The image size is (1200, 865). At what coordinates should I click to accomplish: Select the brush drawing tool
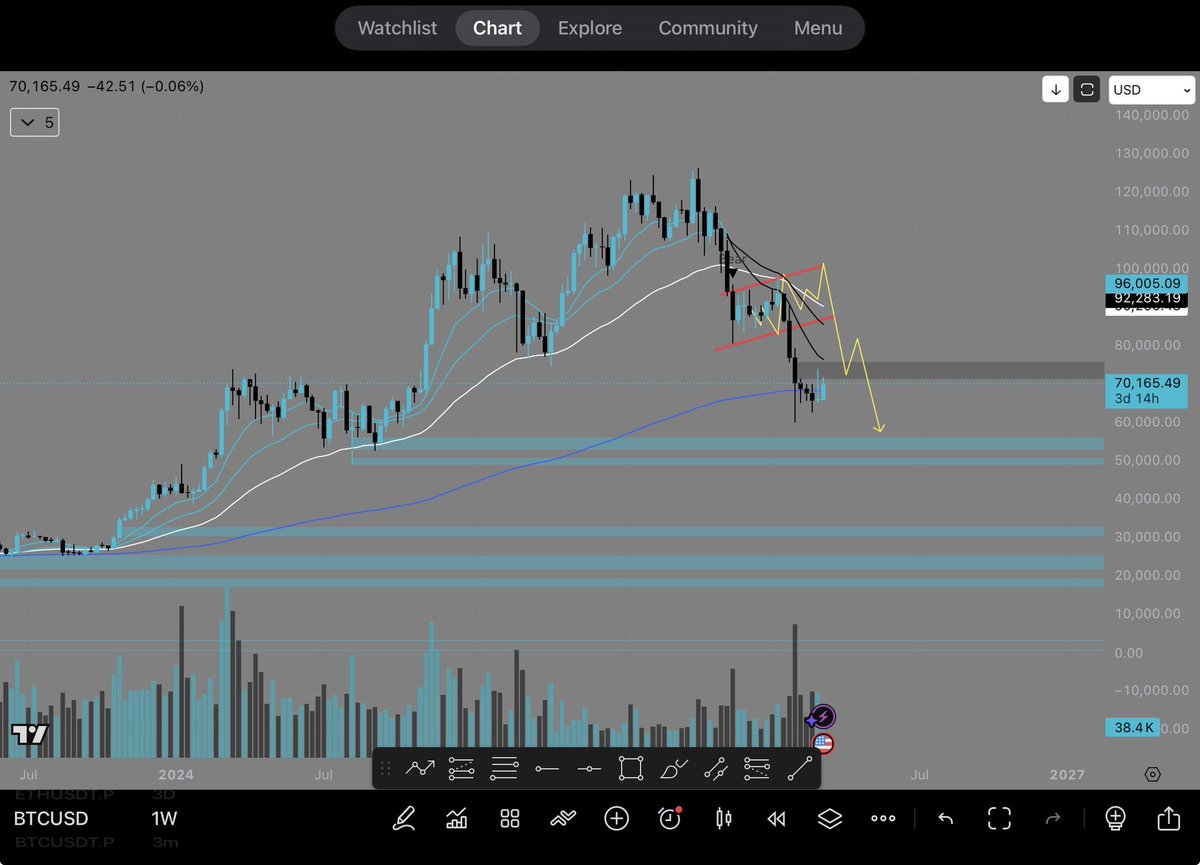[x=673, y=768]
